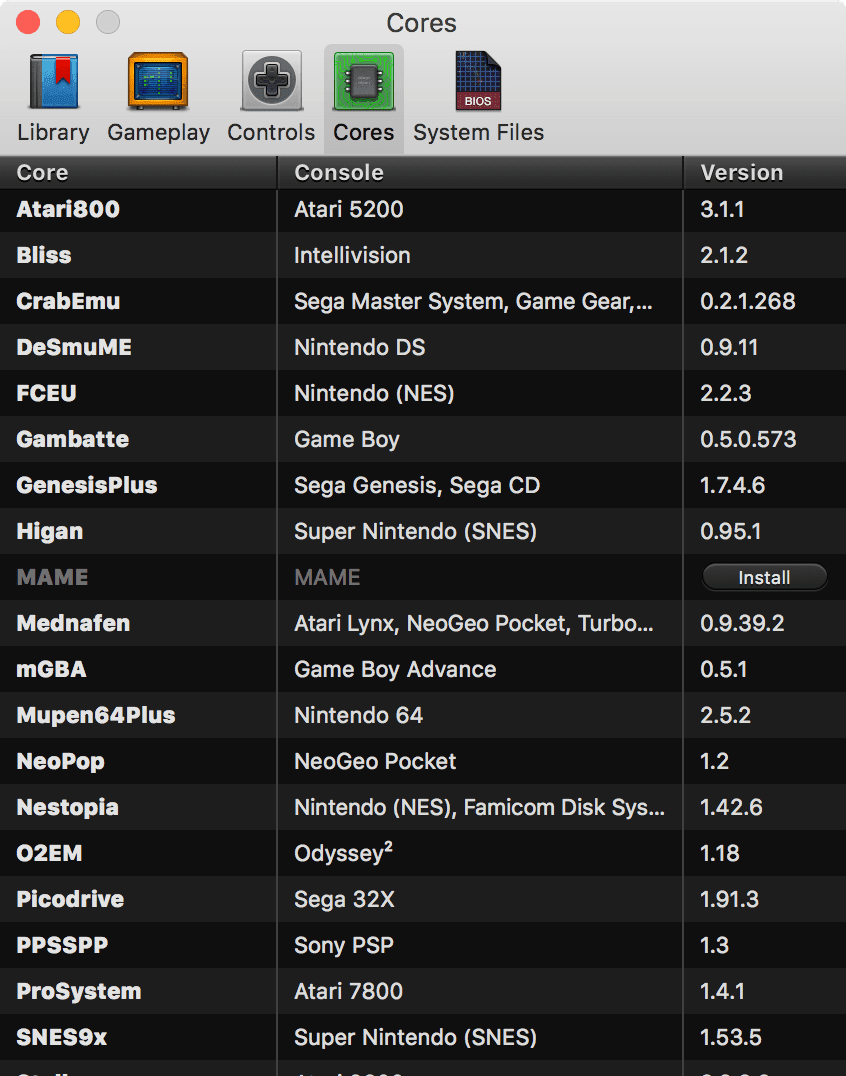The width and height of the screenshot is (846, 1076).
Task: Click the Atari 5200 console cell
Action: coord(349,209)
